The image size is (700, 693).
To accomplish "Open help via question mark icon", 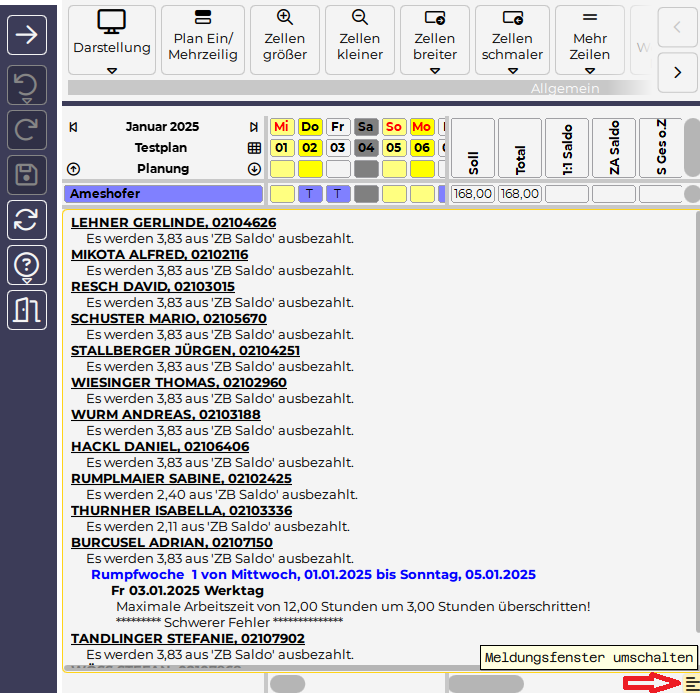I will click(27, 265).
